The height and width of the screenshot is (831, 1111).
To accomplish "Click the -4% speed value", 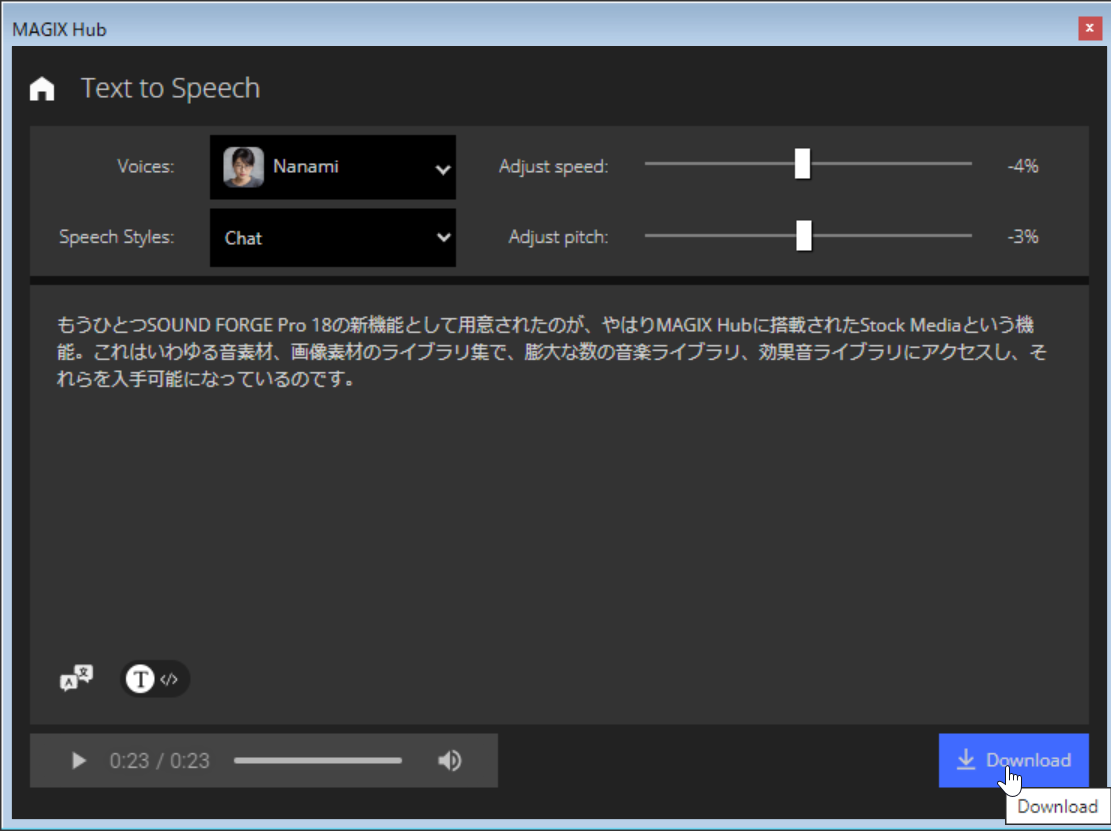I will pyautogui.click(x=1022, y=166).
